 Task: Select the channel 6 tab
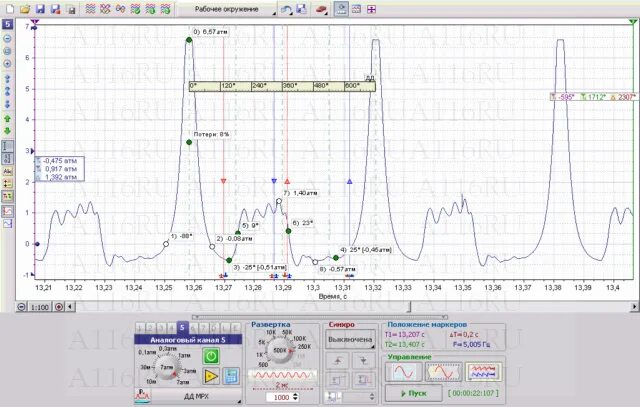pyautogui.click(x=193, y=328)
